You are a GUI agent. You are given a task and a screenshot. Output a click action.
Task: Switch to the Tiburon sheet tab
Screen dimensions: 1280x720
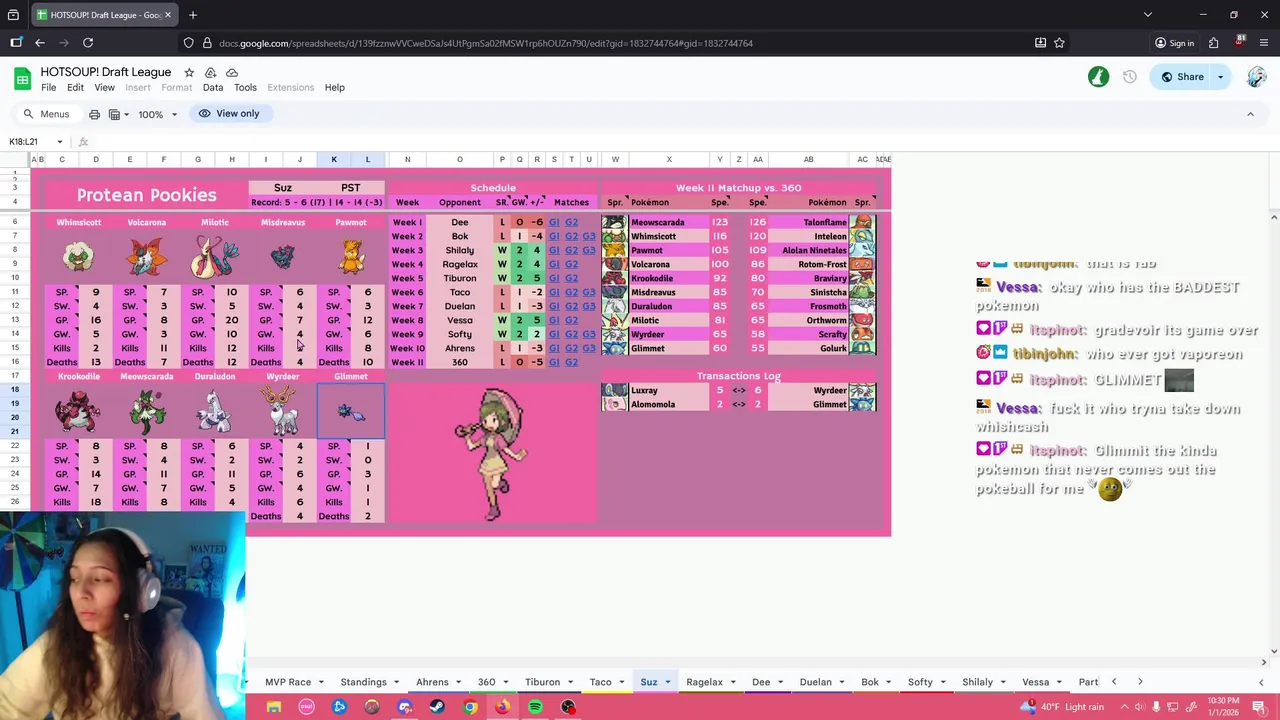click(x=542, y=682)
